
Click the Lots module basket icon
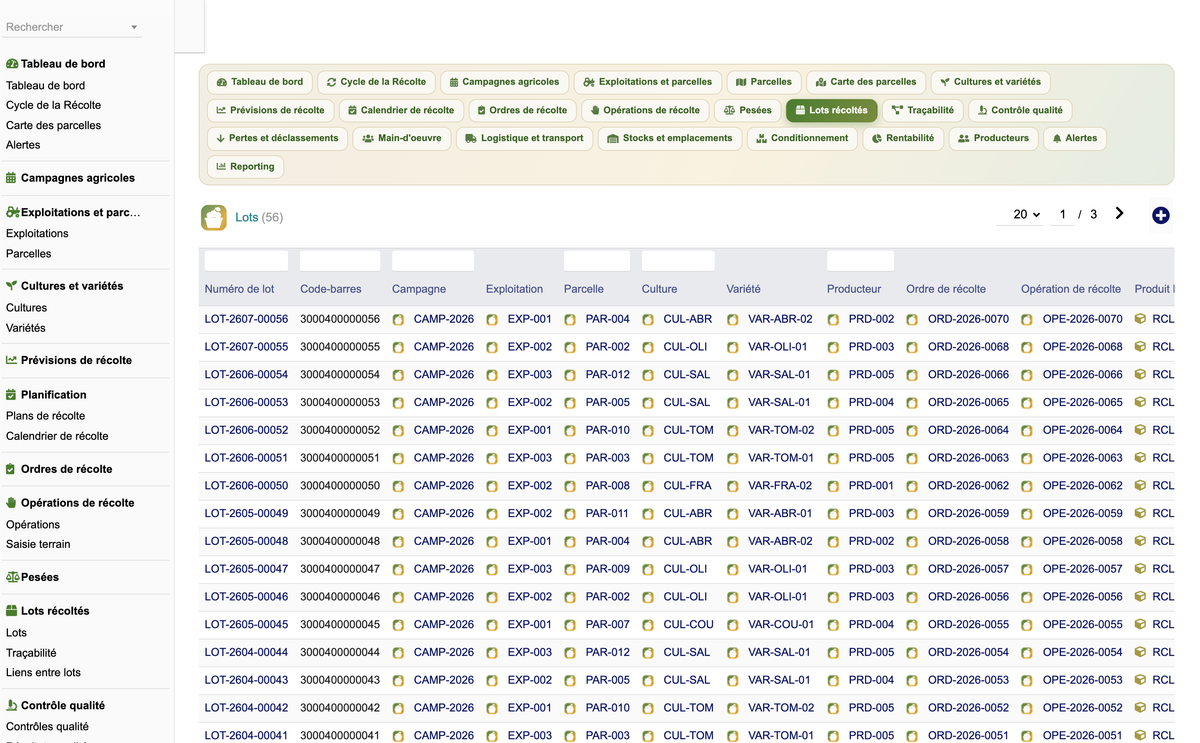click(213, 217)
